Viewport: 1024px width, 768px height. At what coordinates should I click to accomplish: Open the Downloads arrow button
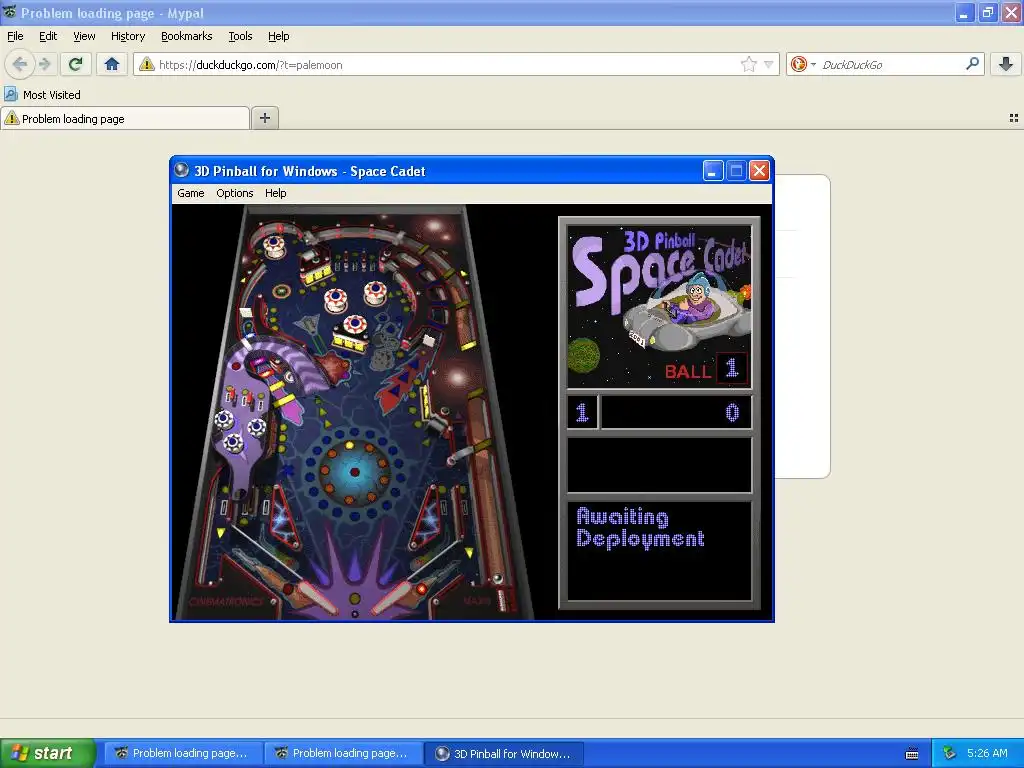[x=1006, y=64]
